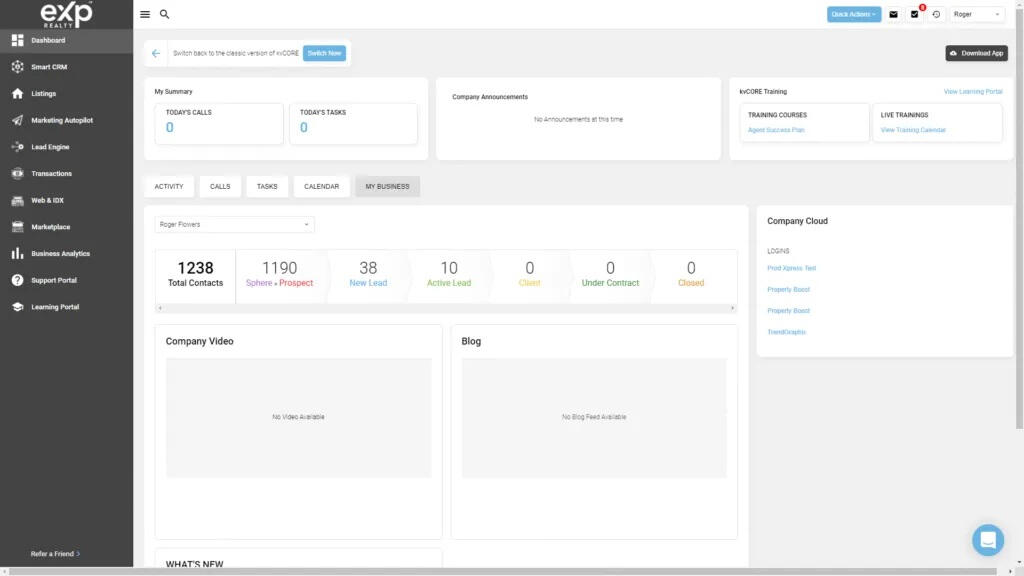Open Marketing Autopilot in the sidebar
1024x576 pixels.
pyautogui.click(x=62, y=120)
